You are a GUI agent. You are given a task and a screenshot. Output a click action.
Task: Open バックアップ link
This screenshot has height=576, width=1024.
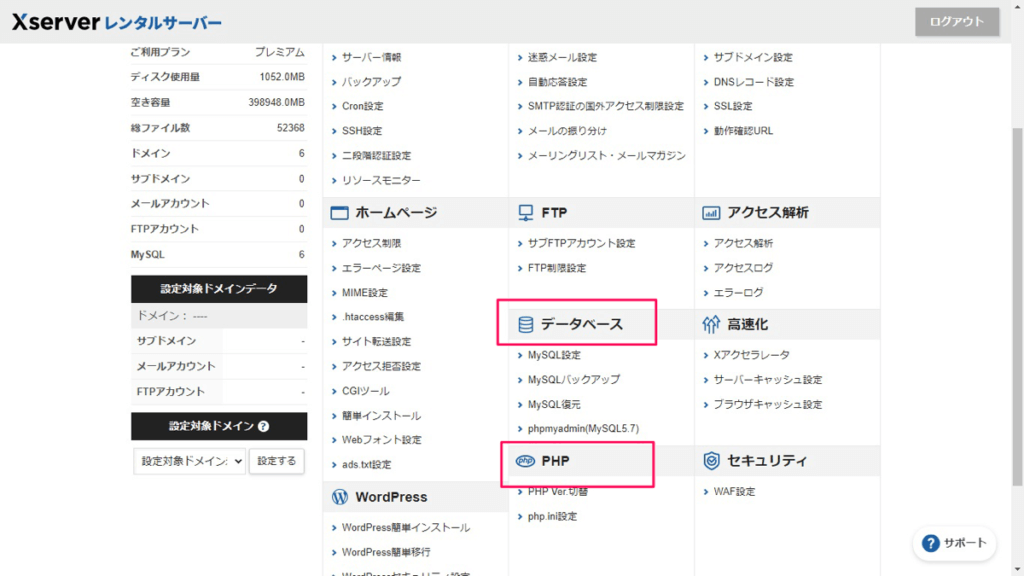[372, 82]
